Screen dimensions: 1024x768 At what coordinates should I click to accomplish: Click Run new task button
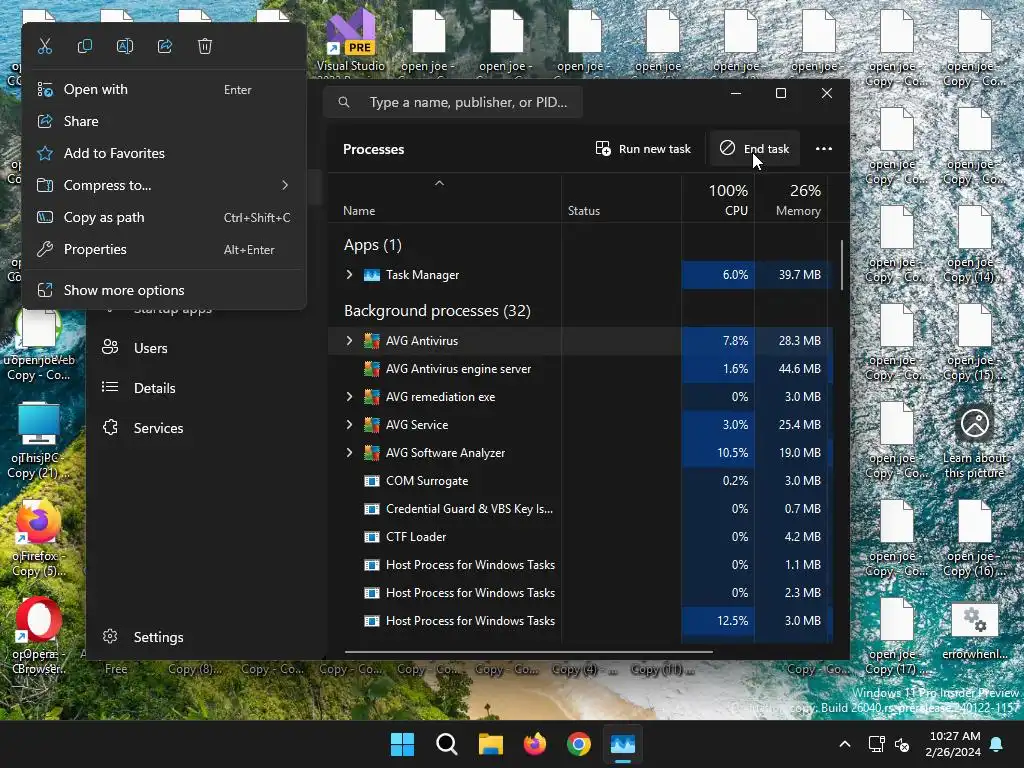click(643, 149)
